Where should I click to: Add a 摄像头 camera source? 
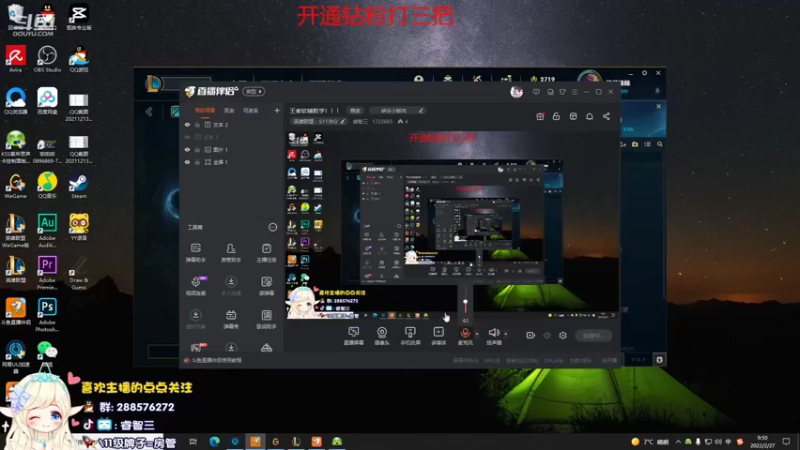click(382, 336)
